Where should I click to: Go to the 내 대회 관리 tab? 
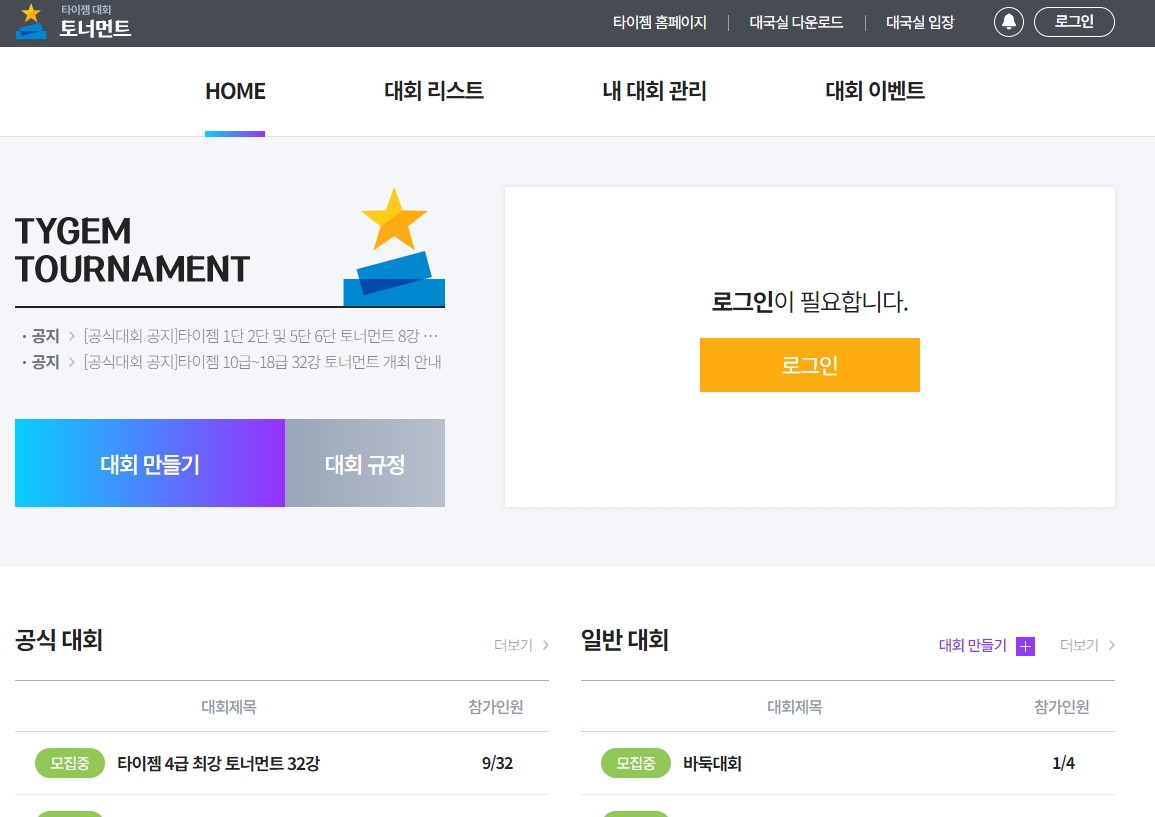click(654, 91)
